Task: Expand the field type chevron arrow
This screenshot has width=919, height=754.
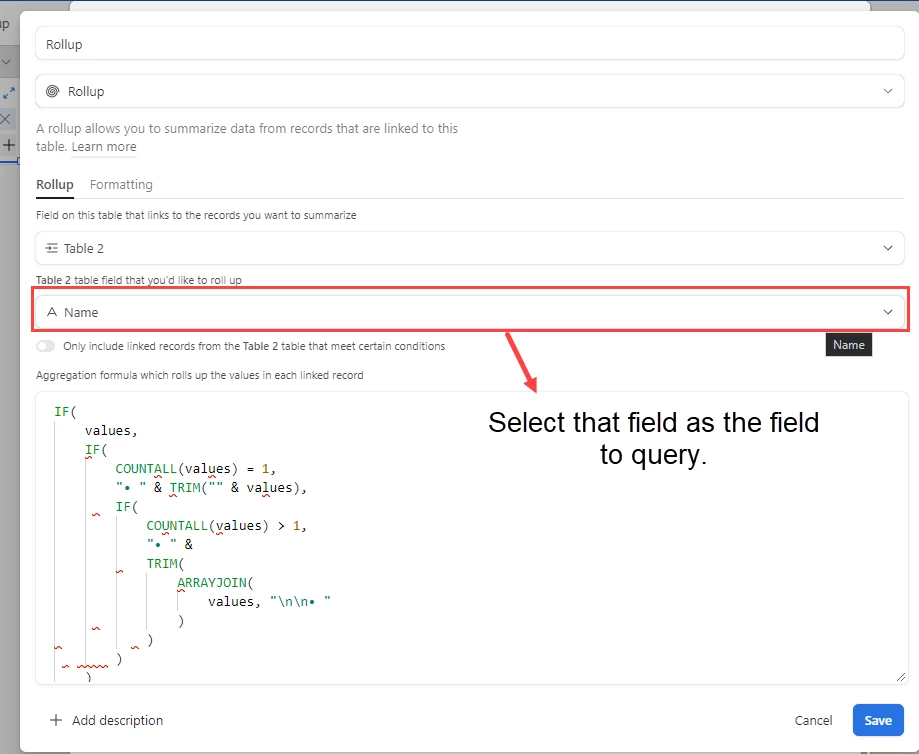Action: [887, 91]
